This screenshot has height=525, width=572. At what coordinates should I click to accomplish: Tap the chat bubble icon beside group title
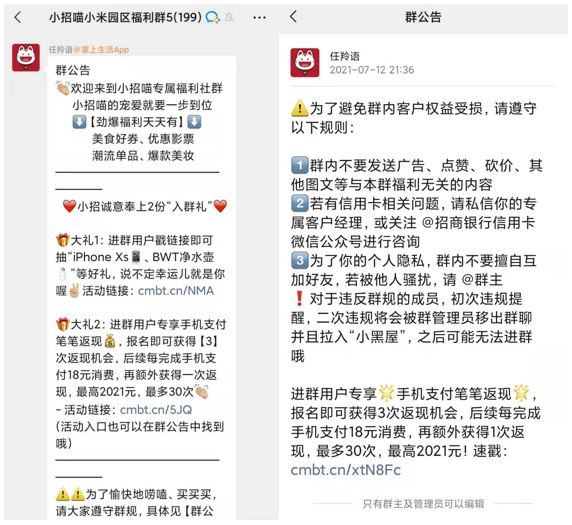(213, 17)
